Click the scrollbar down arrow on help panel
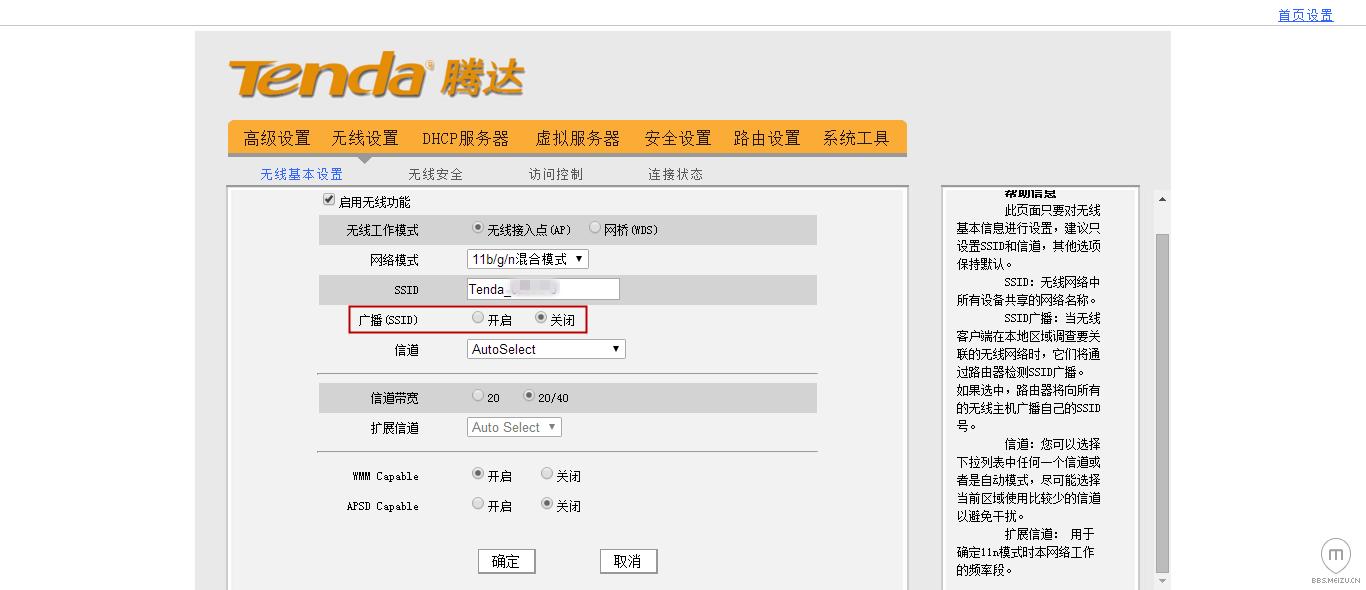The width and height of the screenshot is (1366, 590). [x=1161, y=579]
